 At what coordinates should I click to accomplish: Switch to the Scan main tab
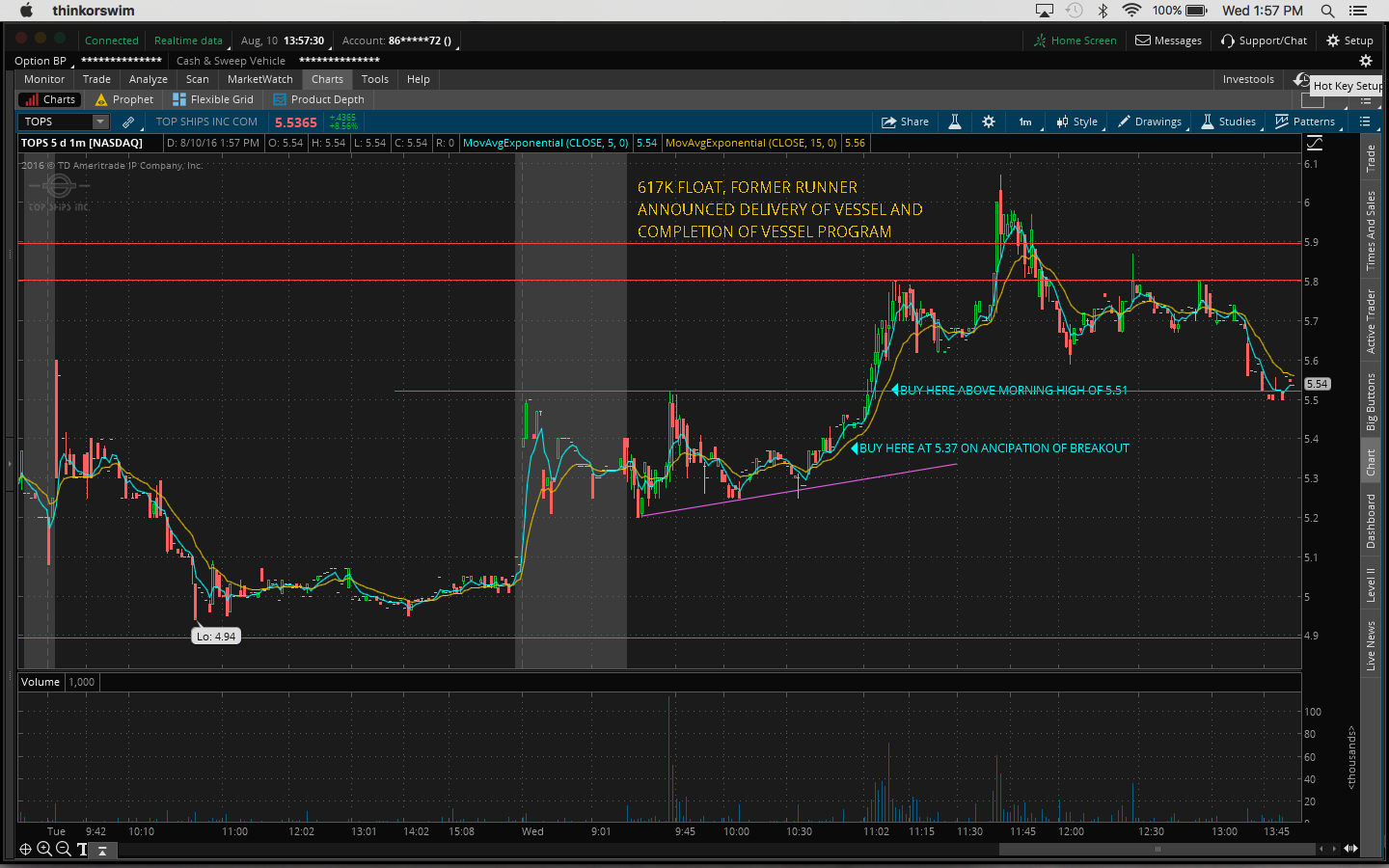click(x=198, y=79)
